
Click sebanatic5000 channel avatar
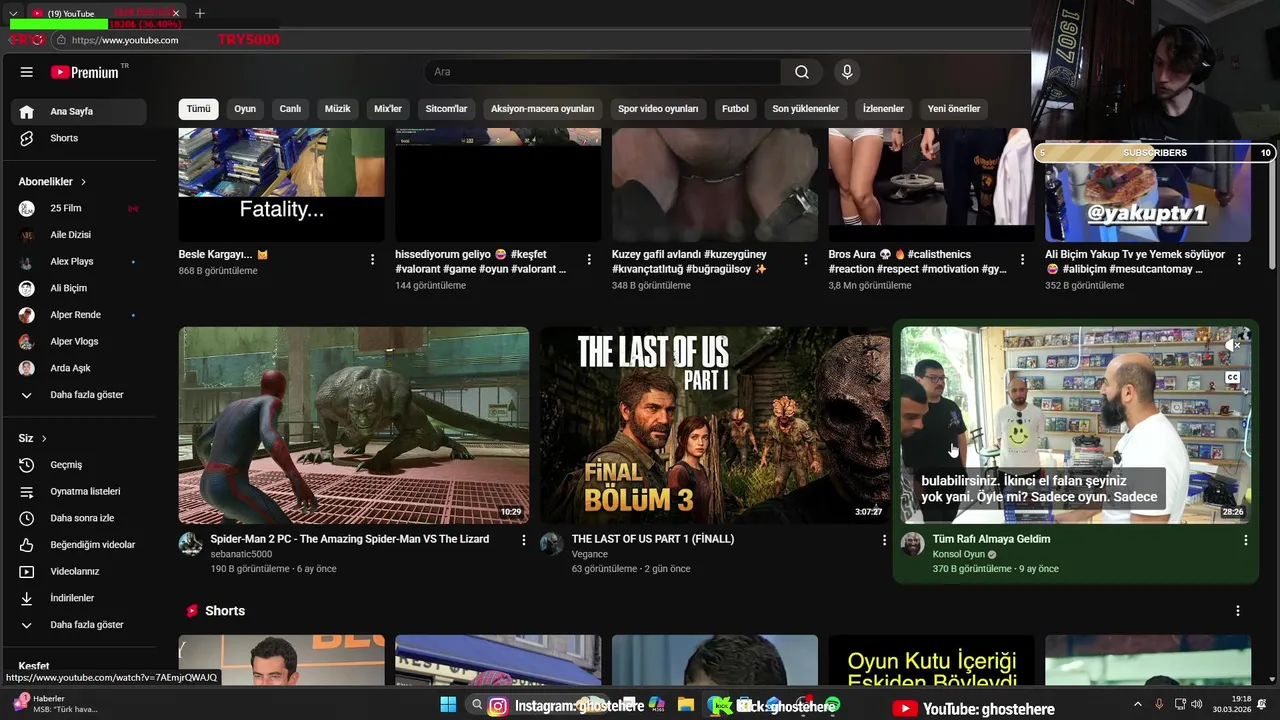pyautogui.click(x=190, y=544)
